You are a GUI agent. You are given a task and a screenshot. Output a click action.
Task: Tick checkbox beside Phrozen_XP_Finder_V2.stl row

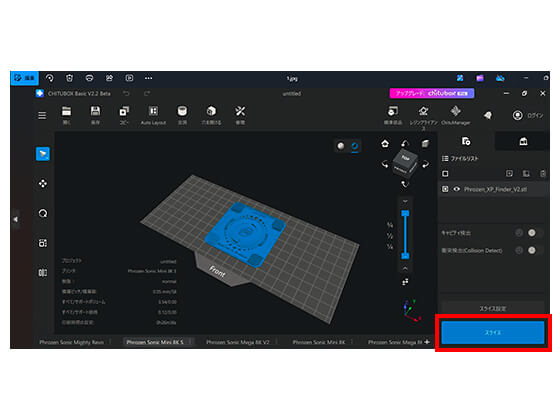tap(445, 189)
